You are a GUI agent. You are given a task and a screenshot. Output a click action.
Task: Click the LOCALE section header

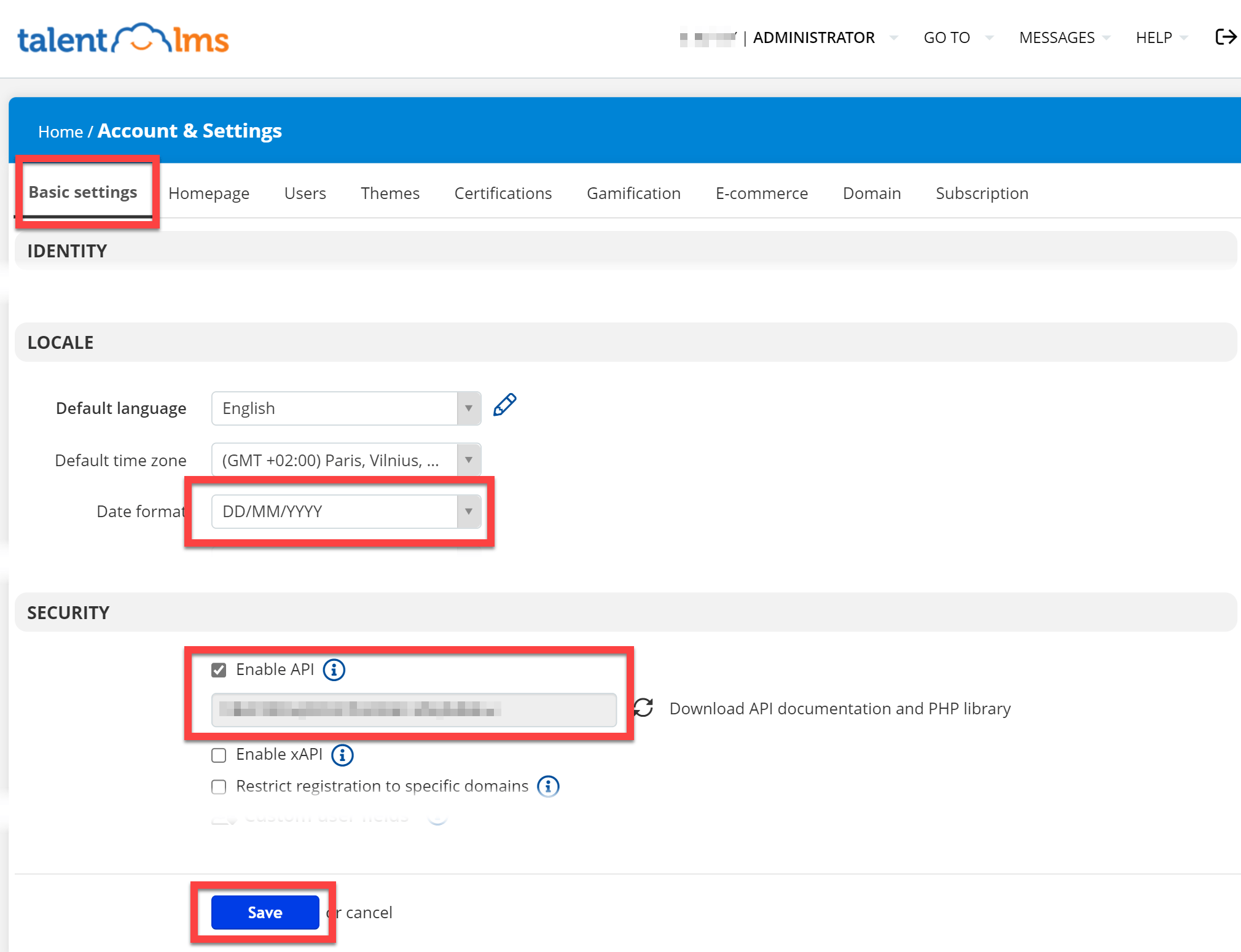click(x=625, y=342)
